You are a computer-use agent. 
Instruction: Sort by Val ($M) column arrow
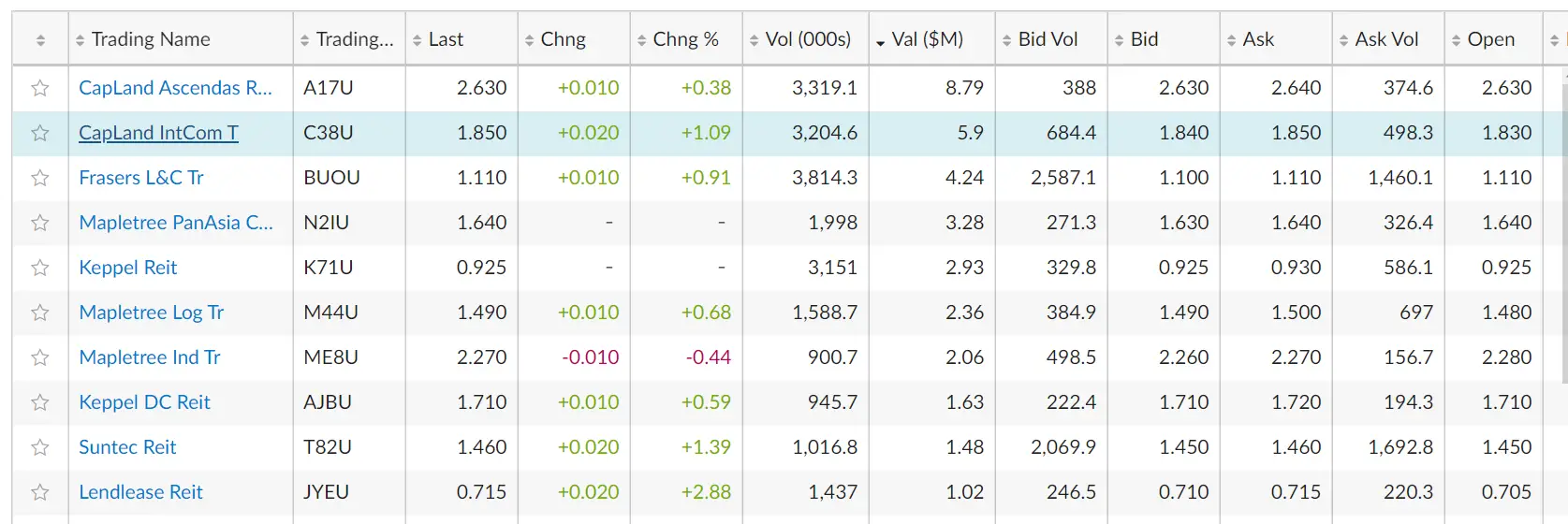click(881, 41)
